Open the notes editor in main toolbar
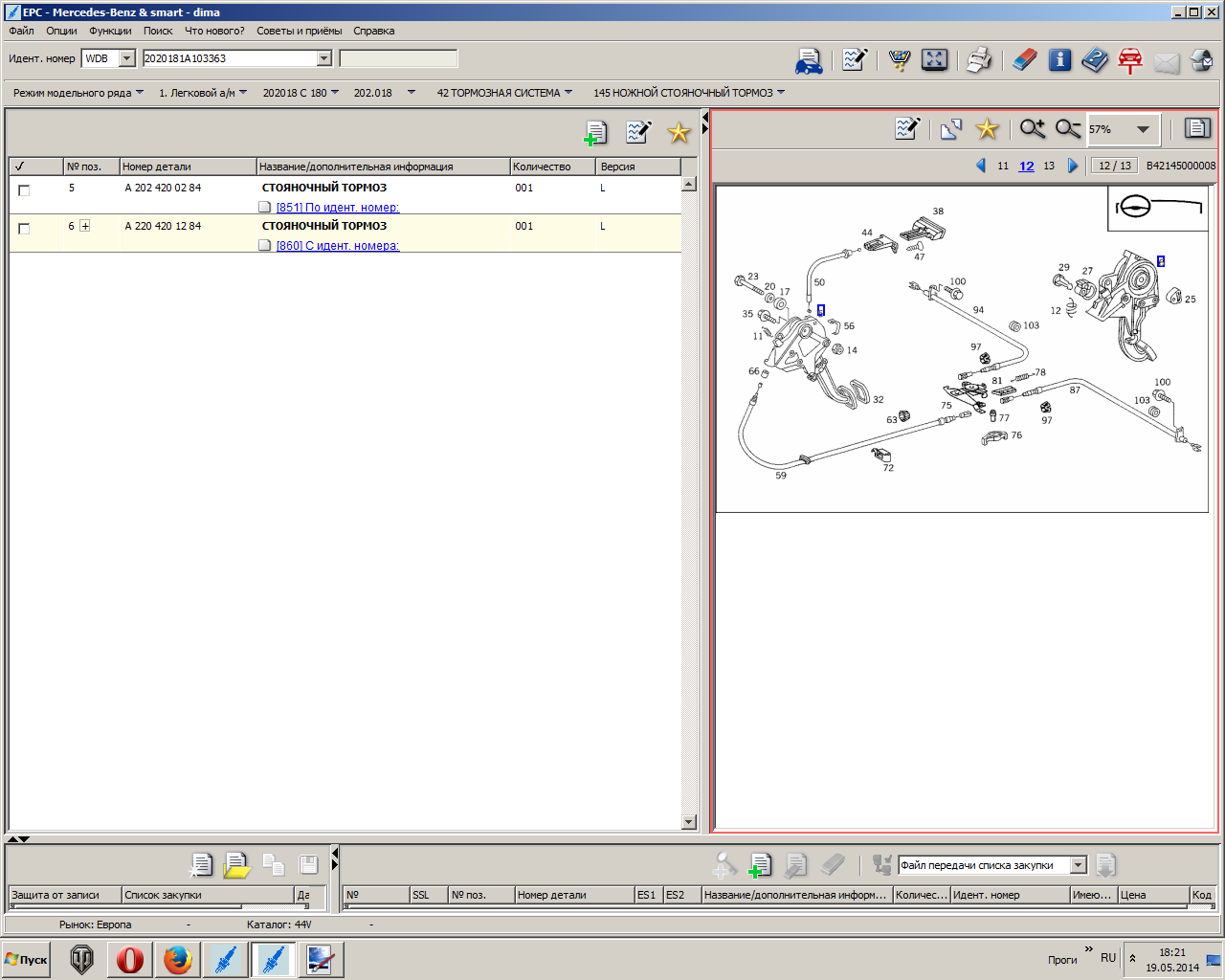 pyautogui.click(x=854, y=60)
